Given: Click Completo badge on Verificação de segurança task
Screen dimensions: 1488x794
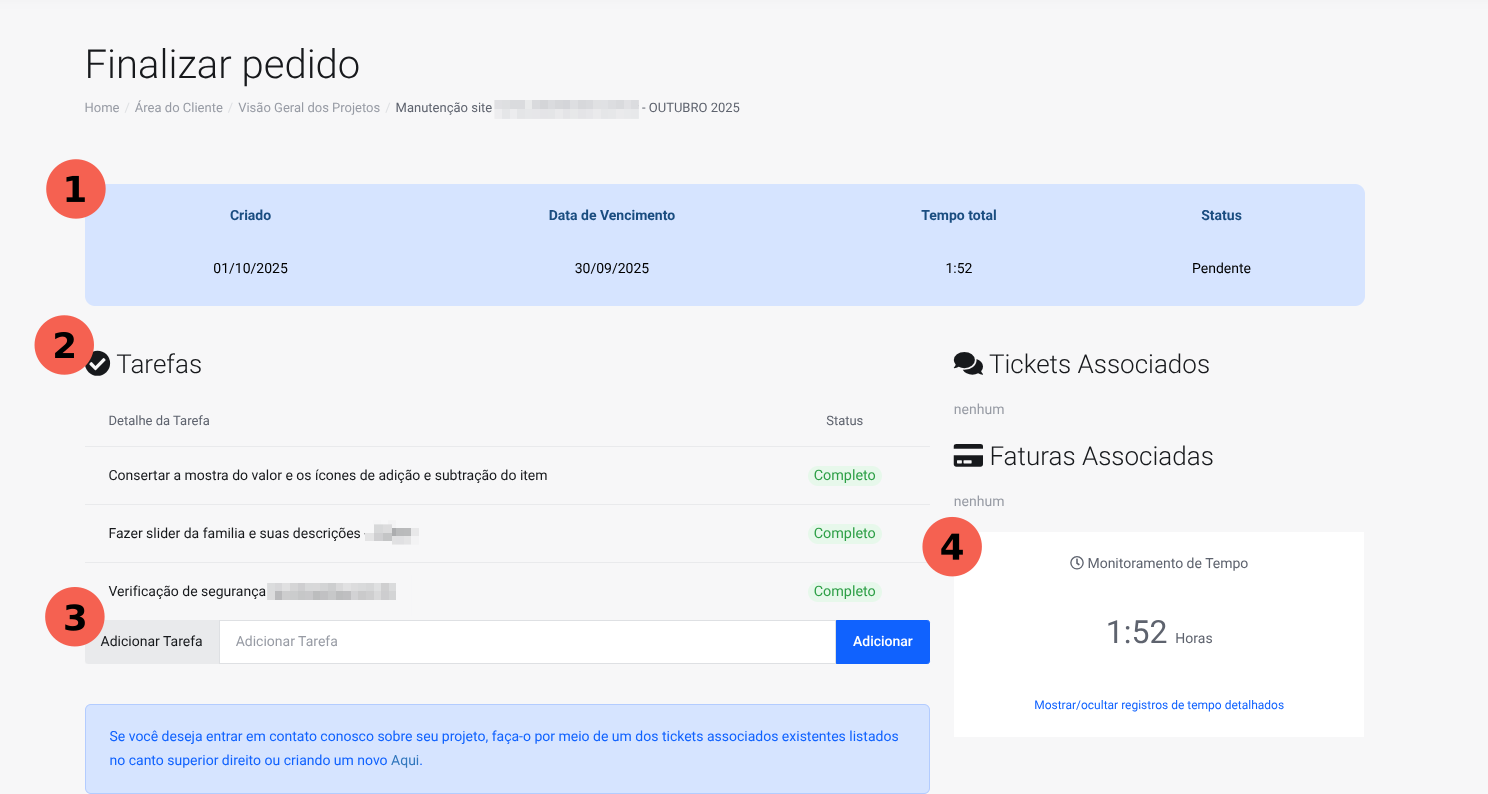Looking at the screenshot, I should [x=844, y=592].
